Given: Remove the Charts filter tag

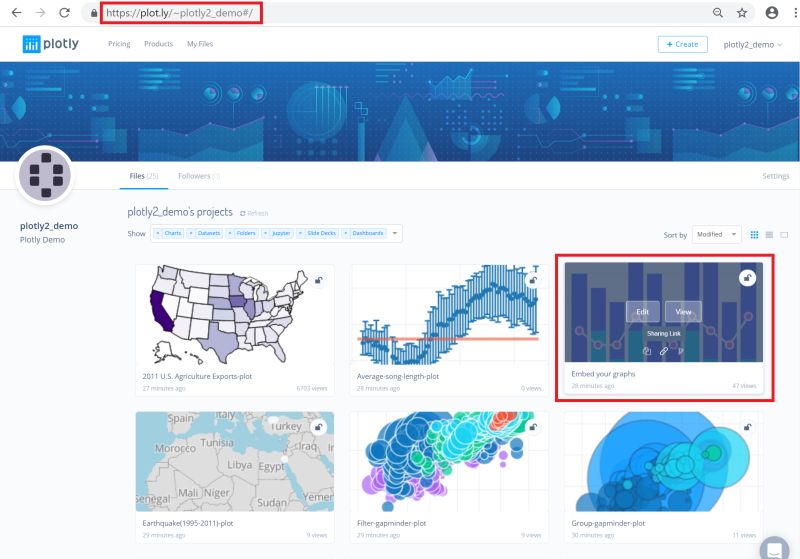Looking at the screenshot, I should [x=158, y=233].
